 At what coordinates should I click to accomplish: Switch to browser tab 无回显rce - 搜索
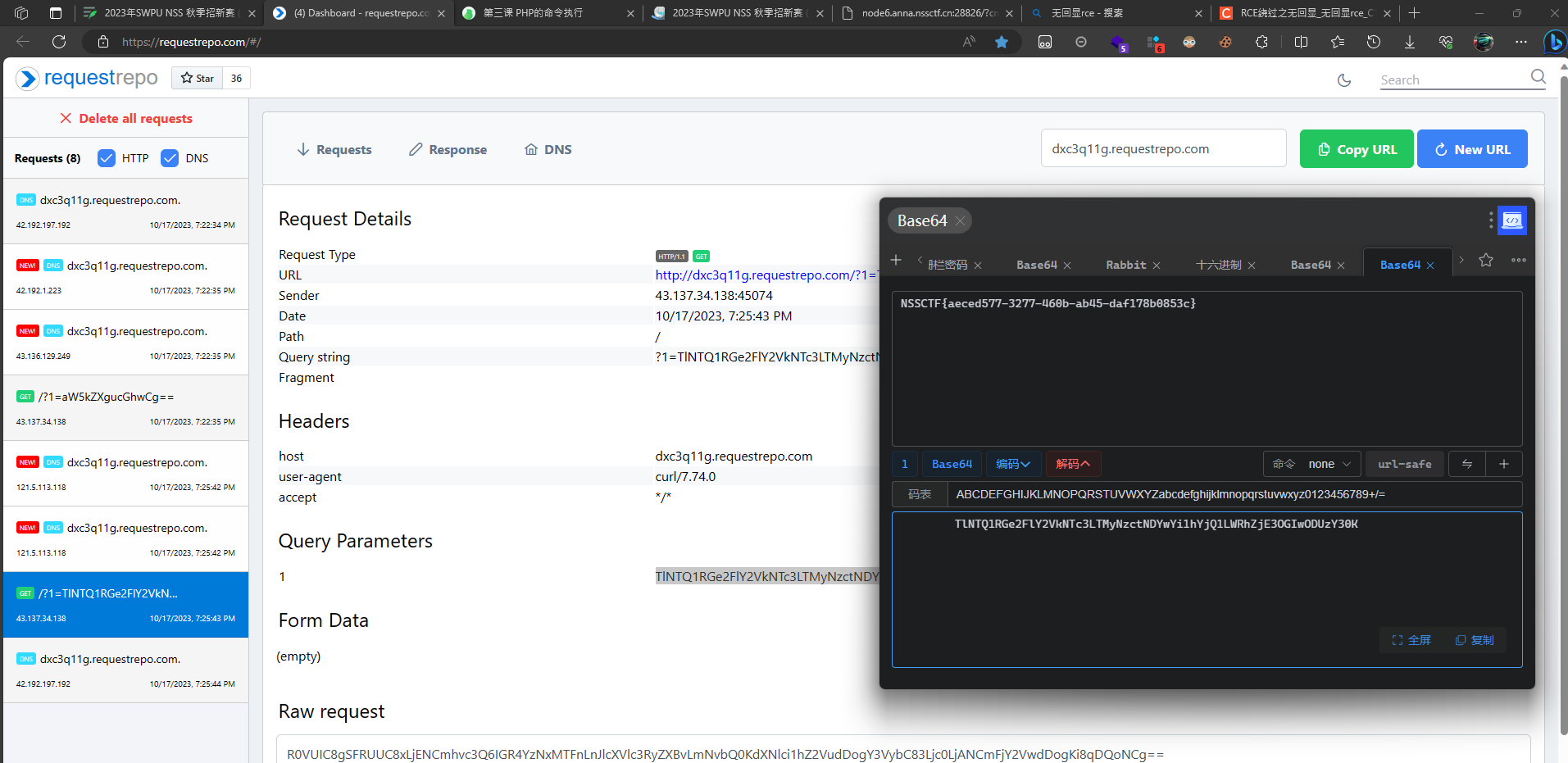click(1116, 13)
